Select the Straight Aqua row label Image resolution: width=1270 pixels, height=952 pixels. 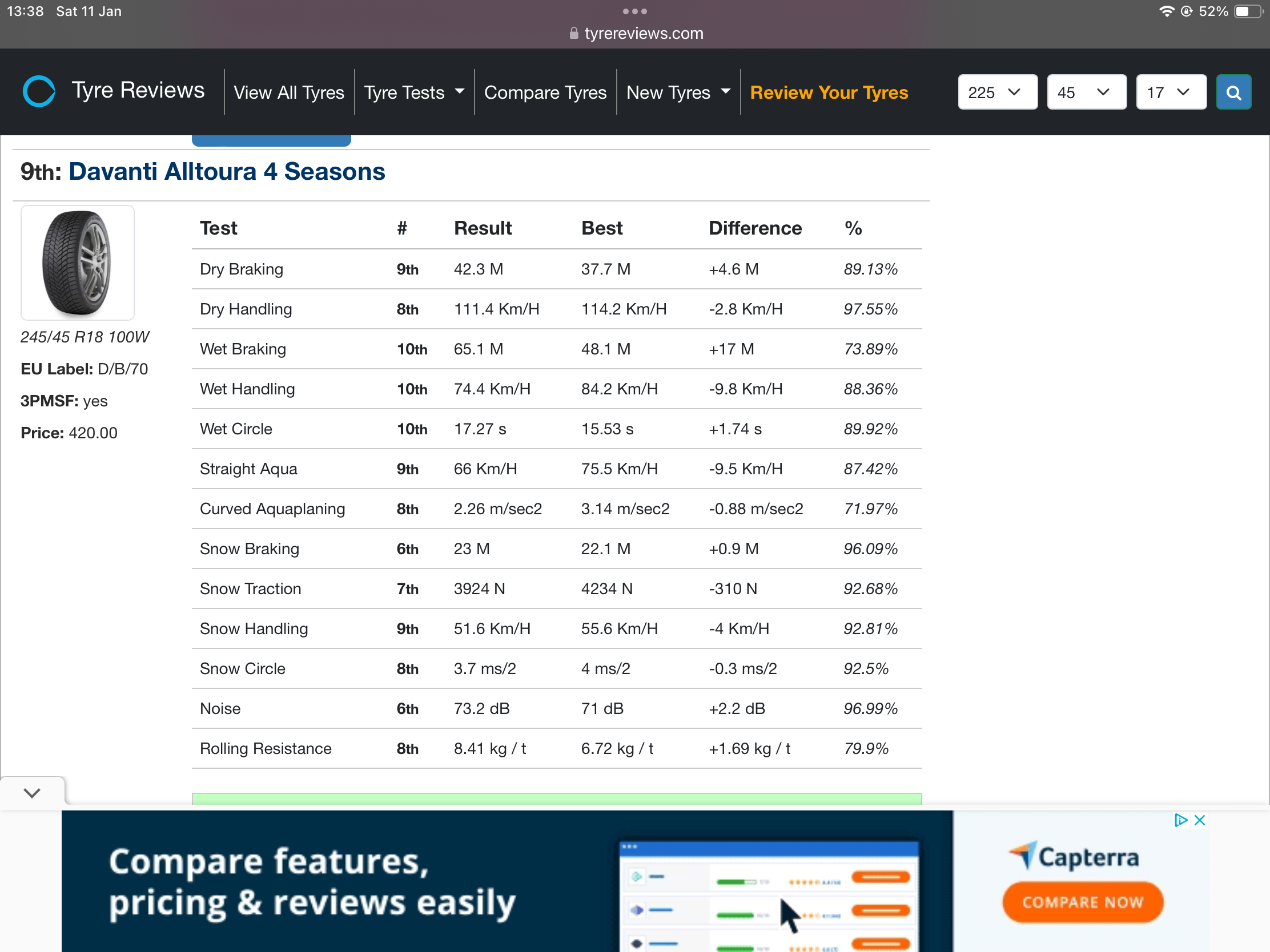248,469
